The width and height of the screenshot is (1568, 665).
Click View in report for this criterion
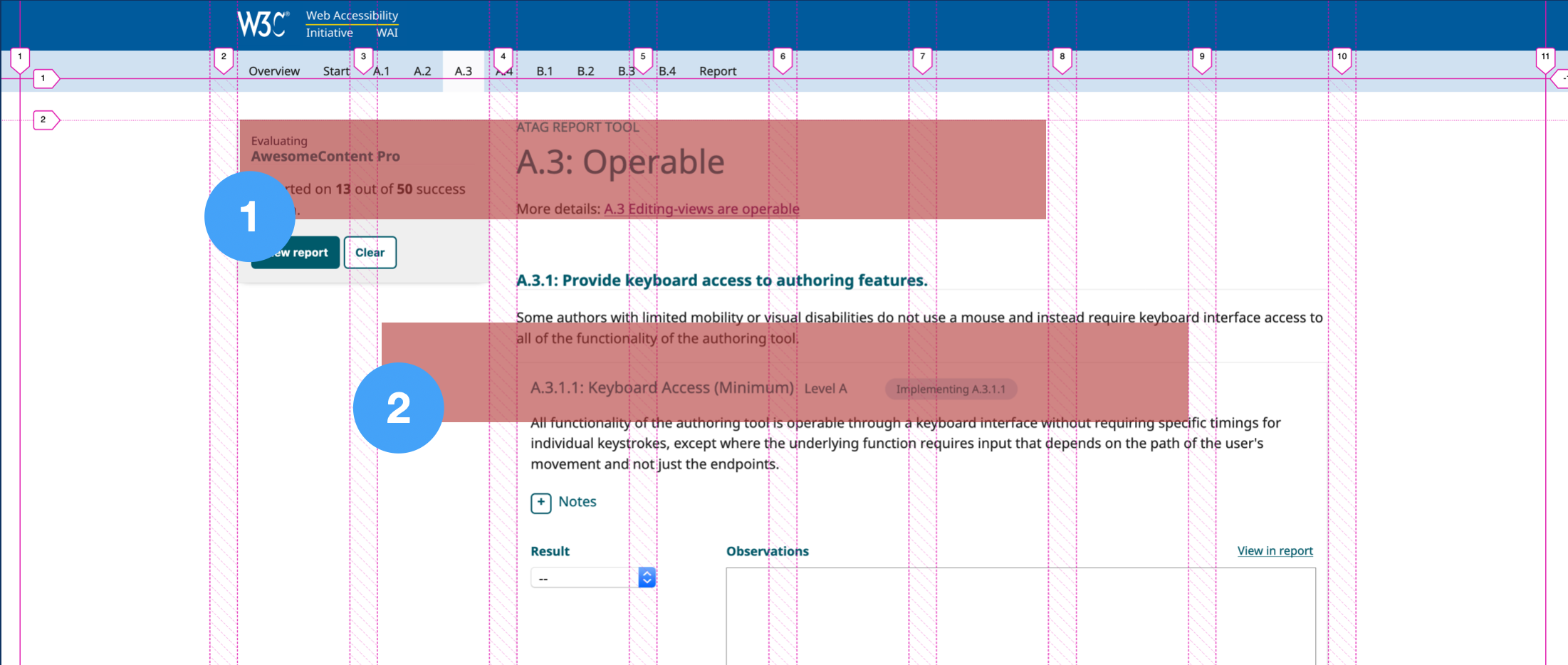point(1275,550)
